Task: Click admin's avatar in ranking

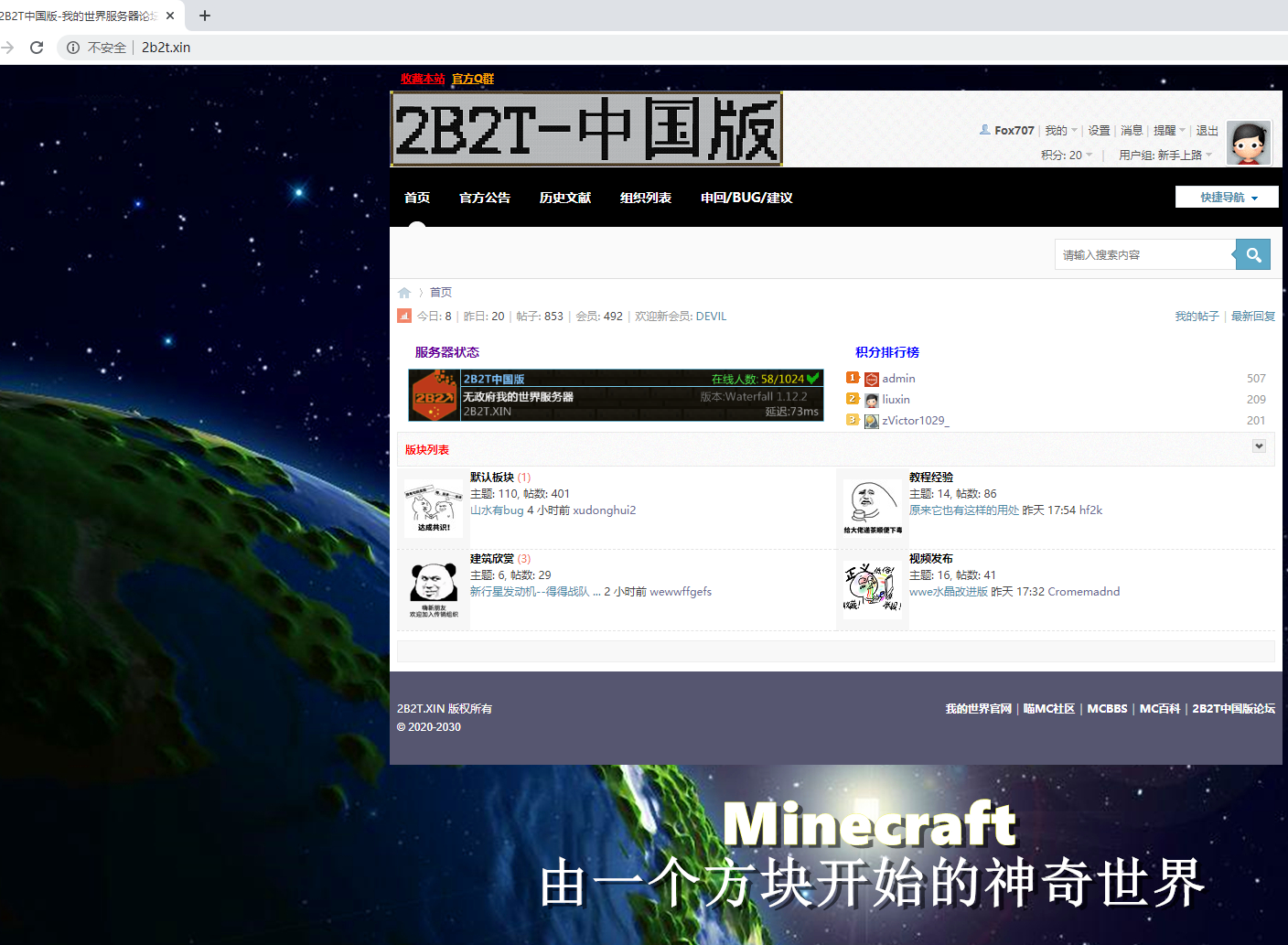Action: coord(872,380)
